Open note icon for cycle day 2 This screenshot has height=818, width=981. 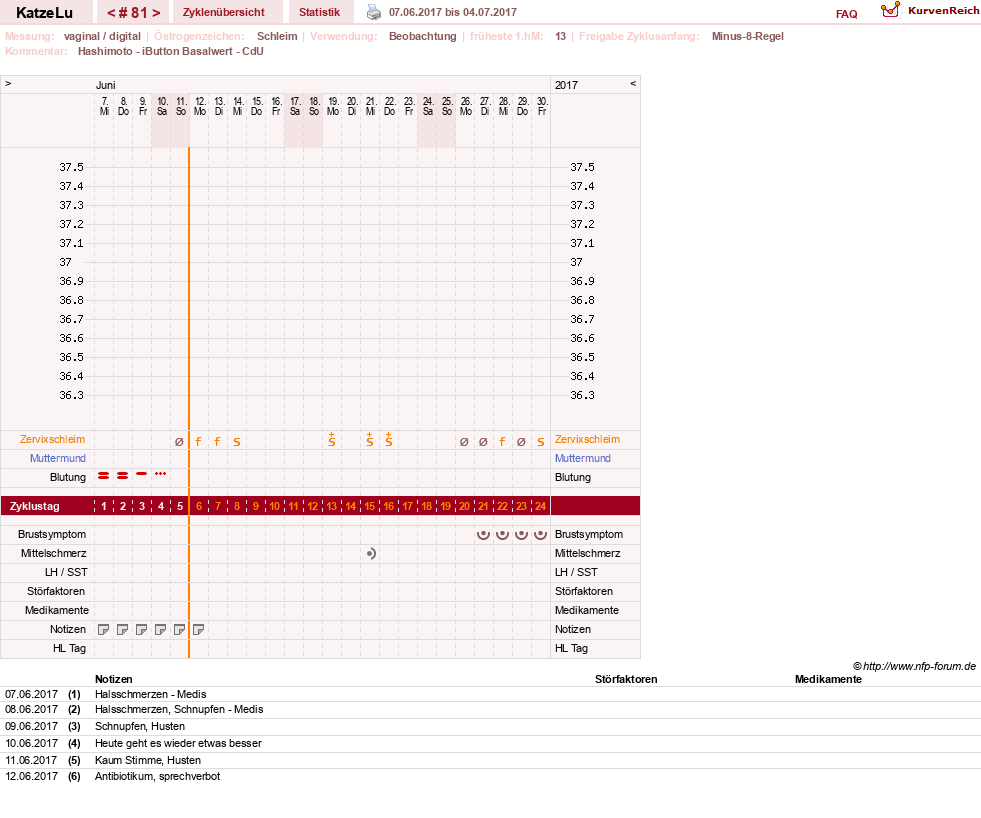pyautogui.click(x=123, y=630)
